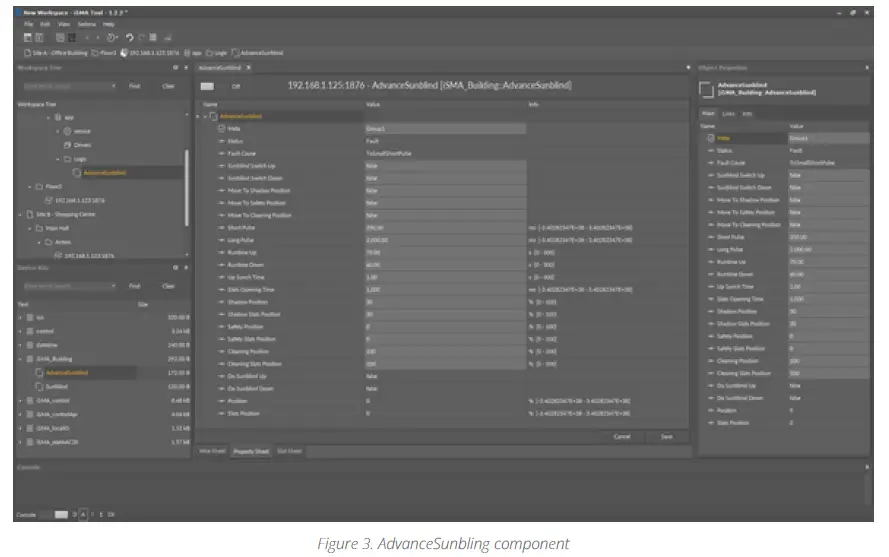Select the Property Sheet tab
Screen dimensions: 889x557
[x=251, y=451]
